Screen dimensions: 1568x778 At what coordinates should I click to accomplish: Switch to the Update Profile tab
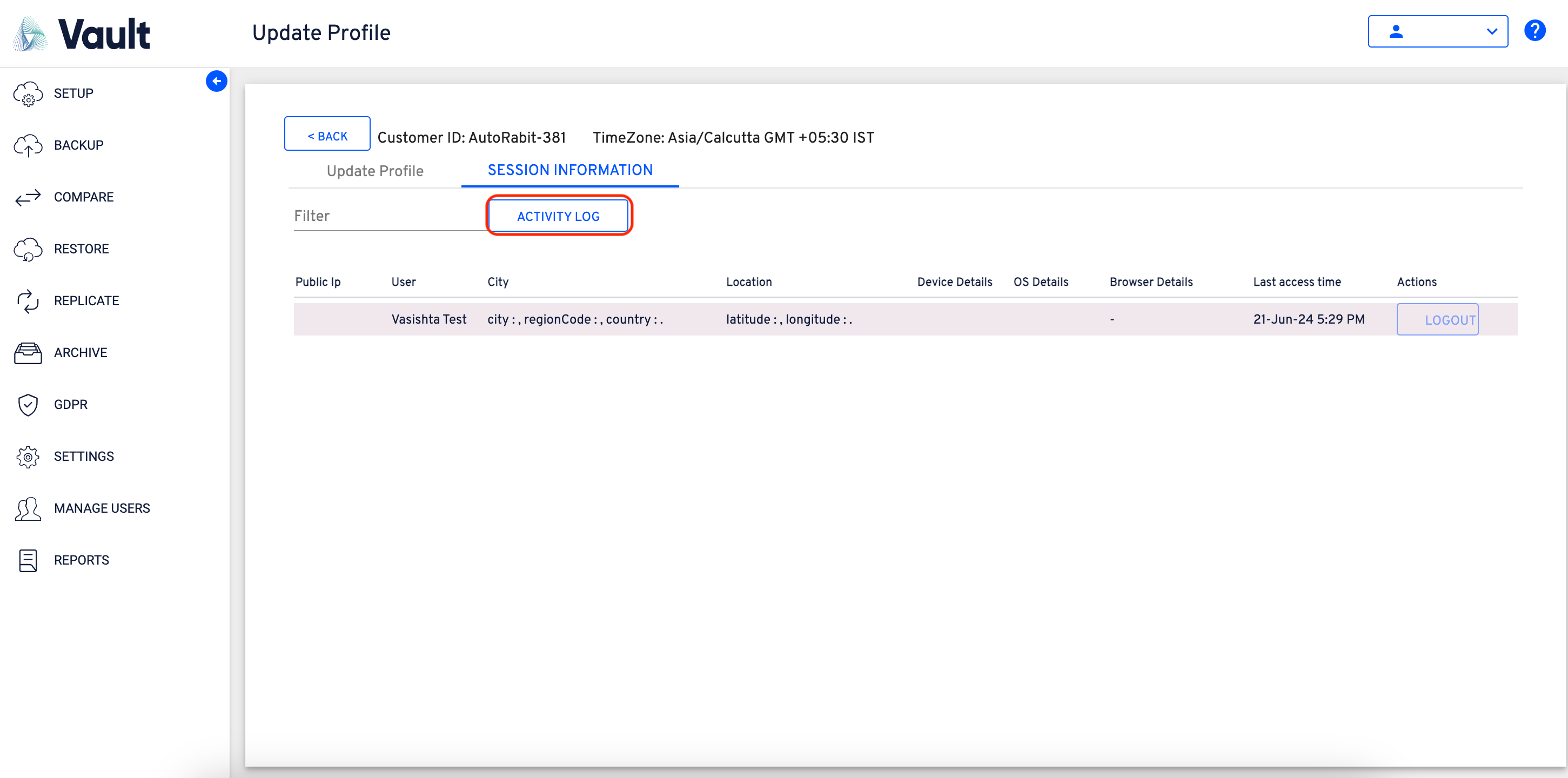click(374, 171)
